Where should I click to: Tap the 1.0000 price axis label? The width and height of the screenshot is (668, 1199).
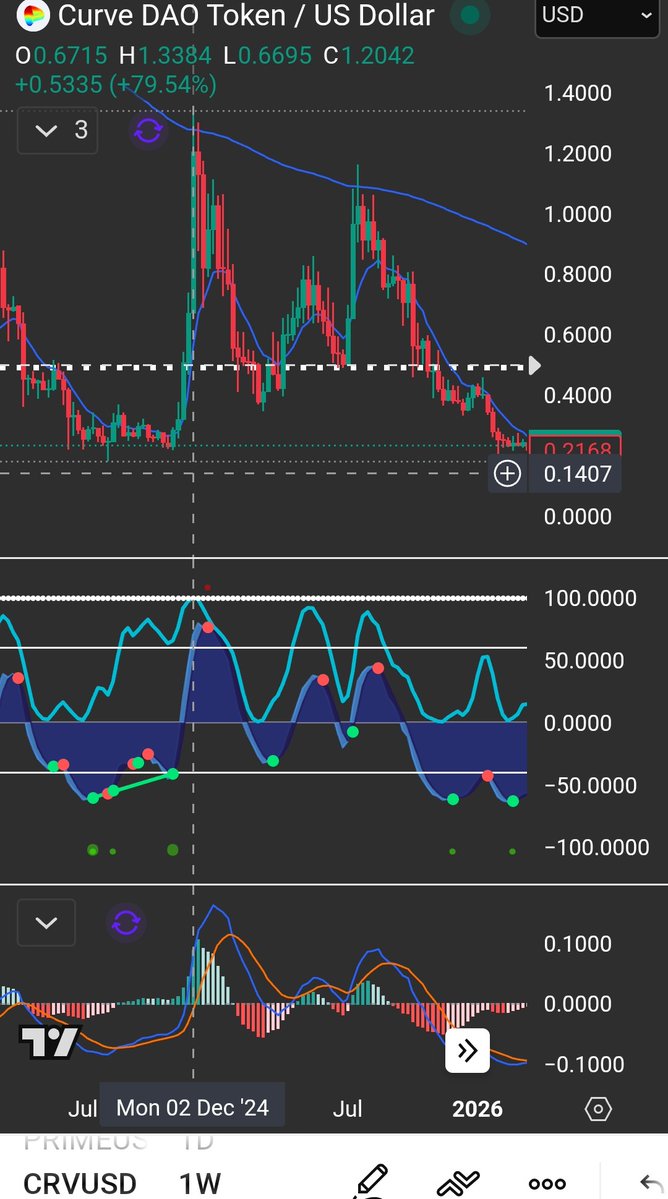coord(577,214)
